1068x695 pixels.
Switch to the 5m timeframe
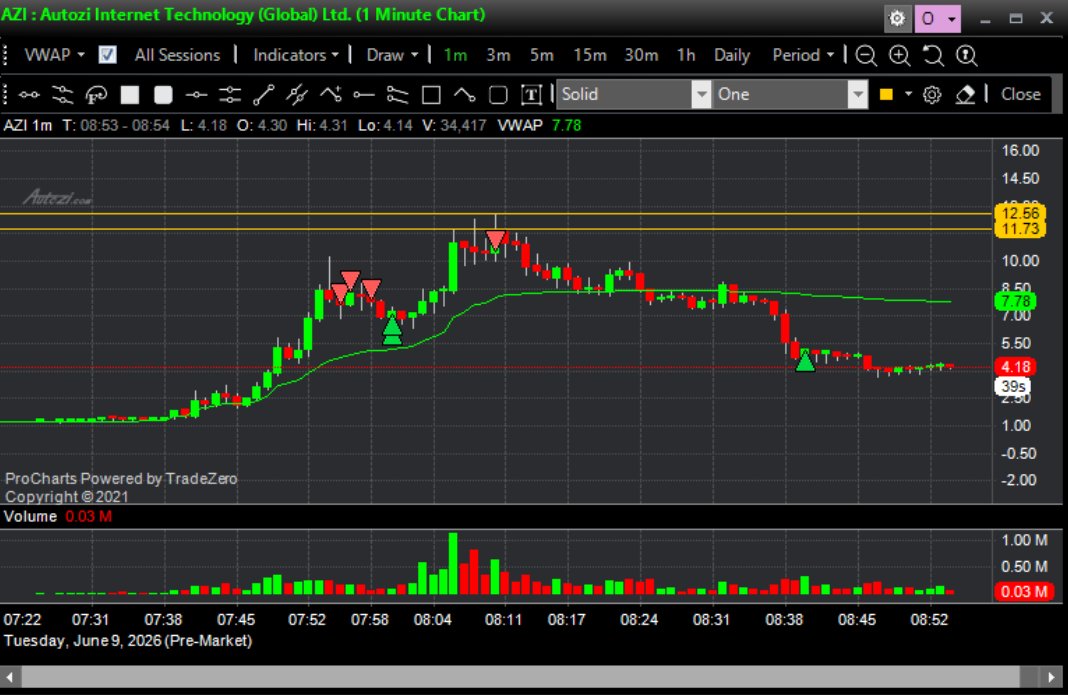point(541,55)
